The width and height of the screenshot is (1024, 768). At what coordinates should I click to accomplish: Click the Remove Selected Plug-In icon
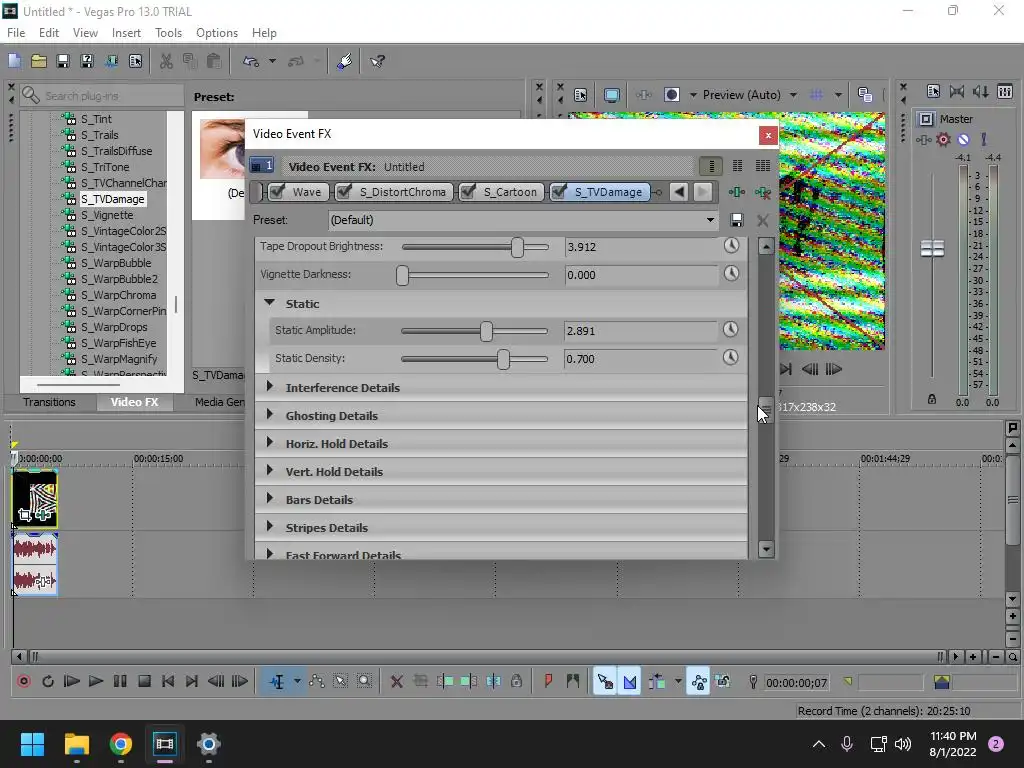762,192
